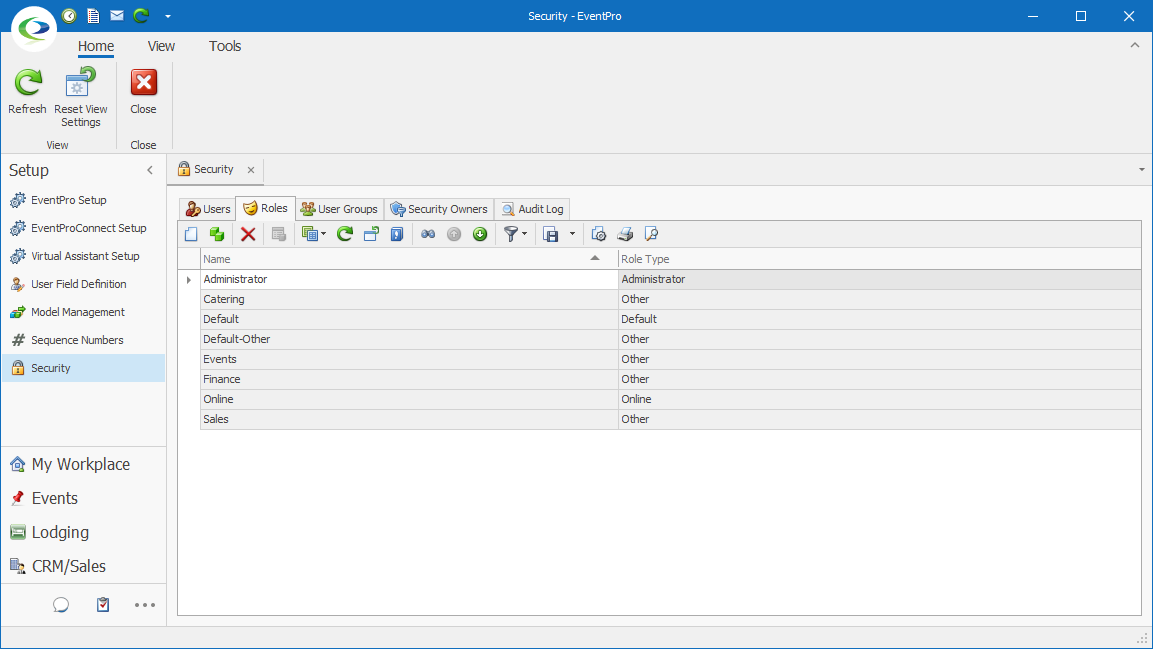Open the Audit Log tab
This screenshot has height=649, width=1153.
[x=532, y=209]
